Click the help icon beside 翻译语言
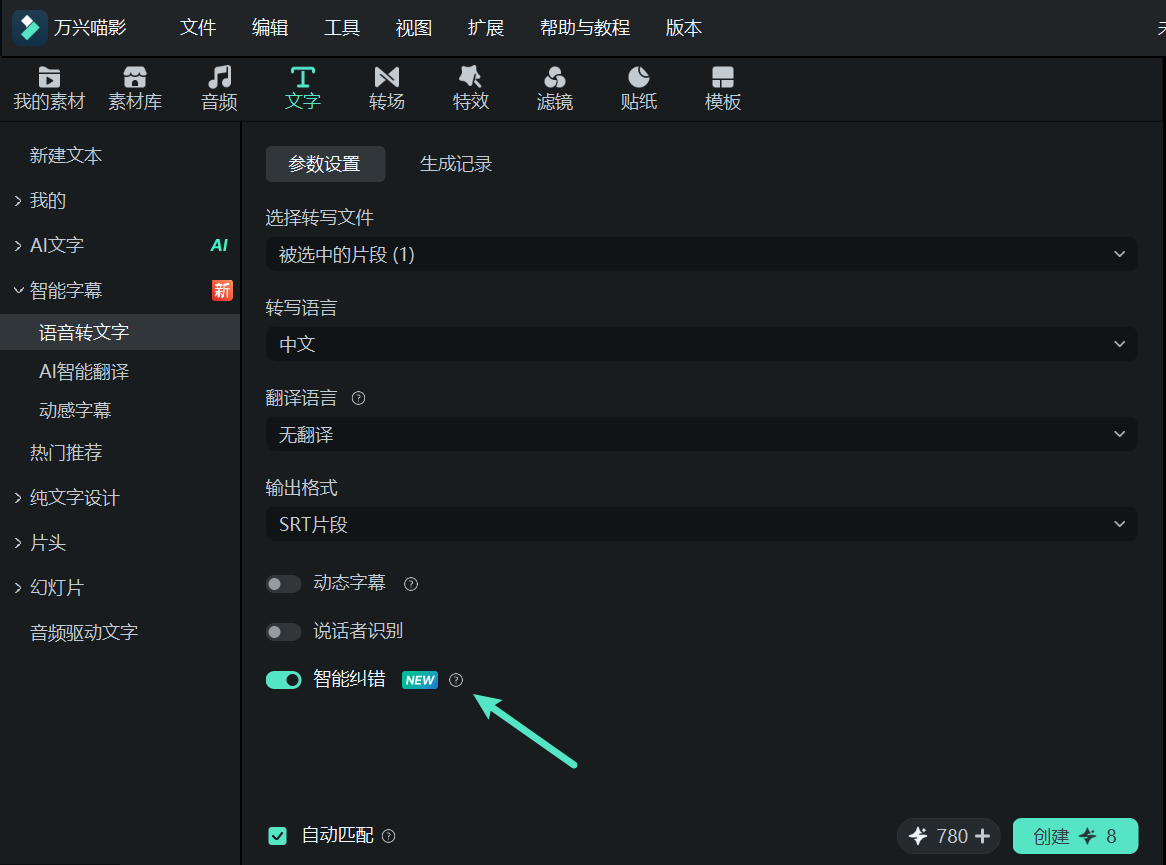The image size is (1166, 865). 358,399
